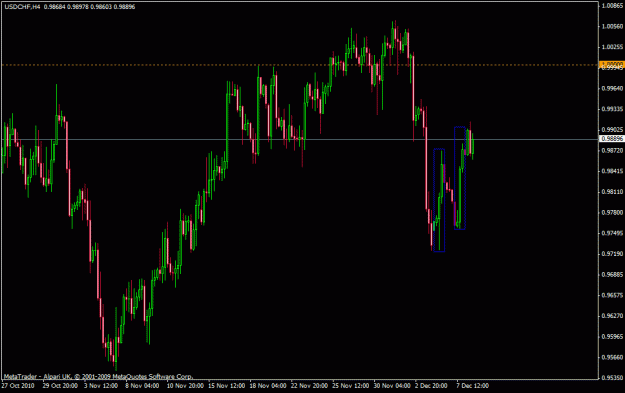Click the 0.96885 price axis label
The width and height of the screenshot is (625, 393).
pyautogui.click(x=612, y=275)
